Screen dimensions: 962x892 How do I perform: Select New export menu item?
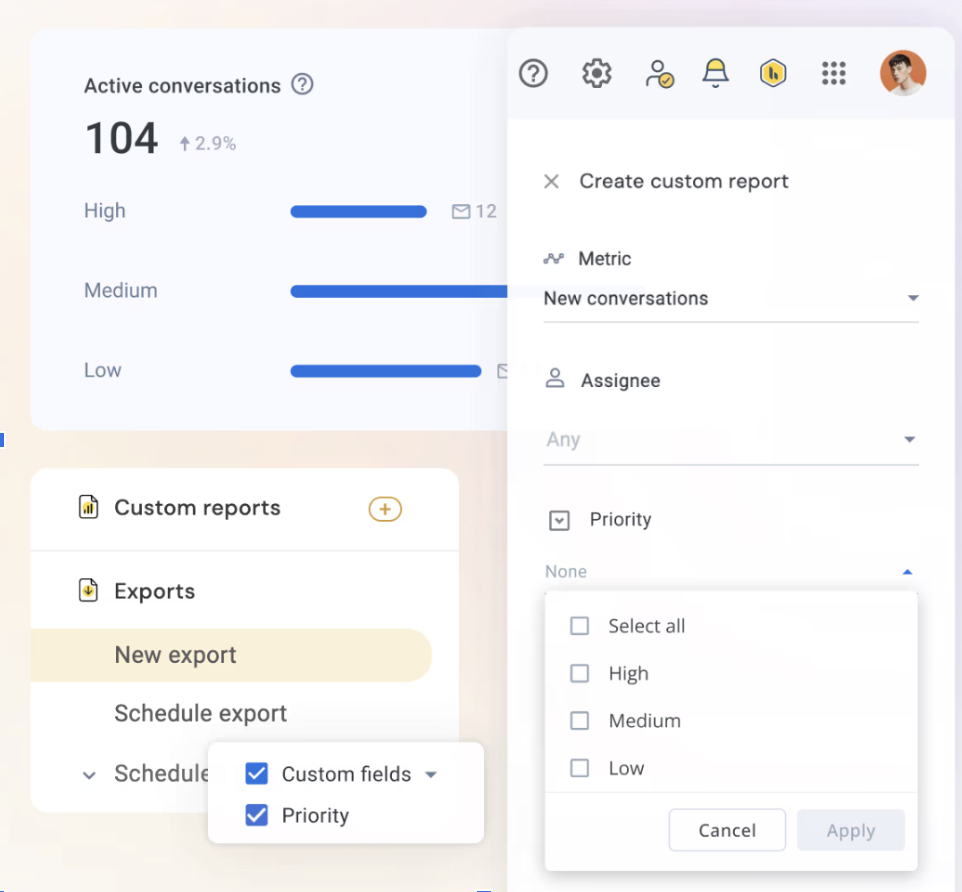tap(176, 655)
